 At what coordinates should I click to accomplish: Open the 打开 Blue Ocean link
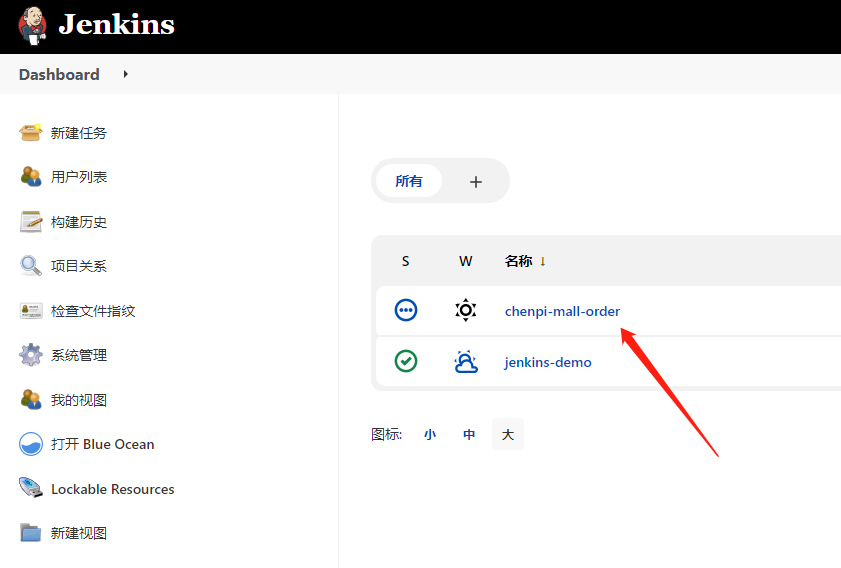pos(102,444)
